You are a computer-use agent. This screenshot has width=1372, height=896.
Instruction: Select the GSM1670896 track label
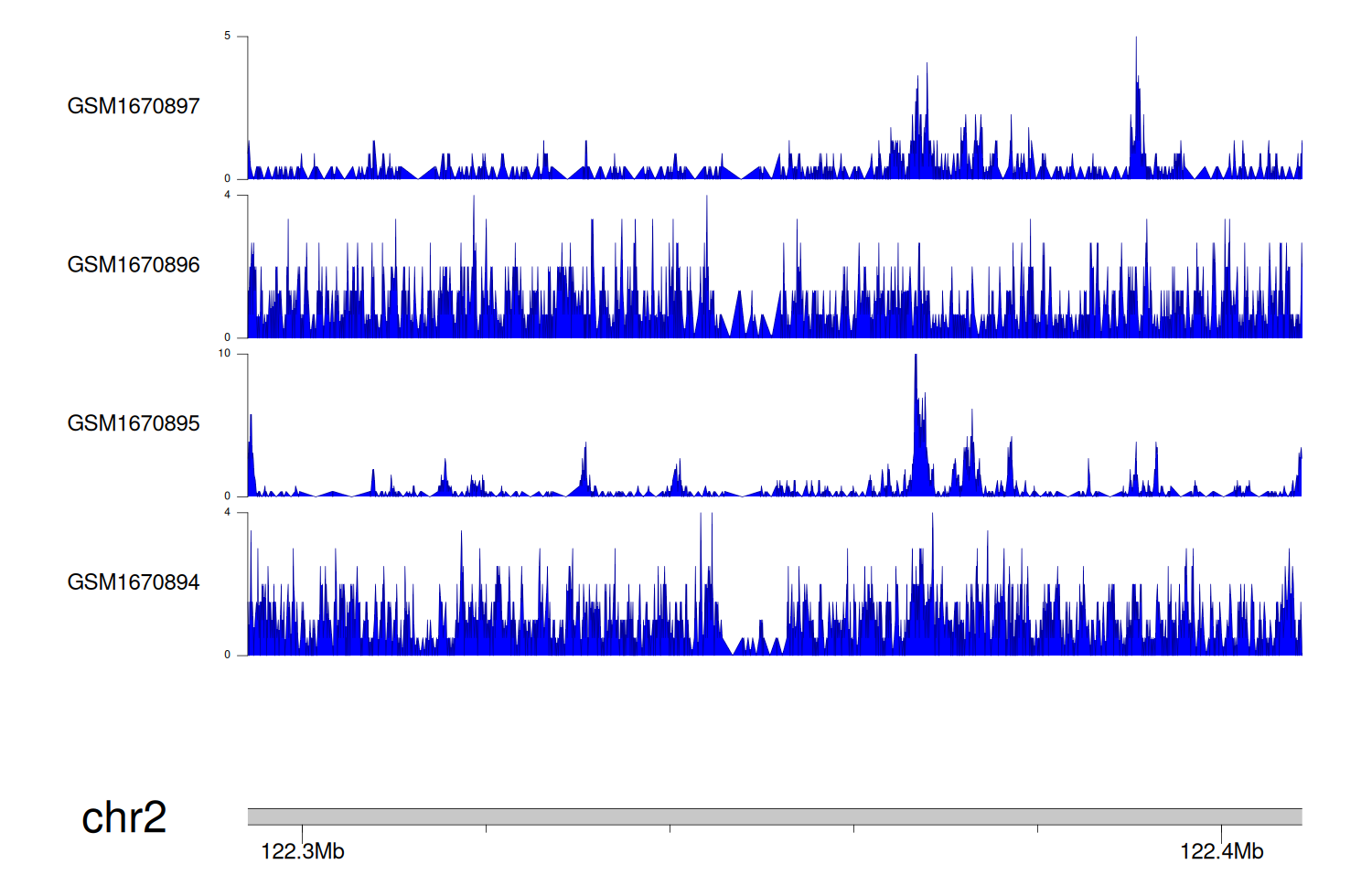coord(134,265)
